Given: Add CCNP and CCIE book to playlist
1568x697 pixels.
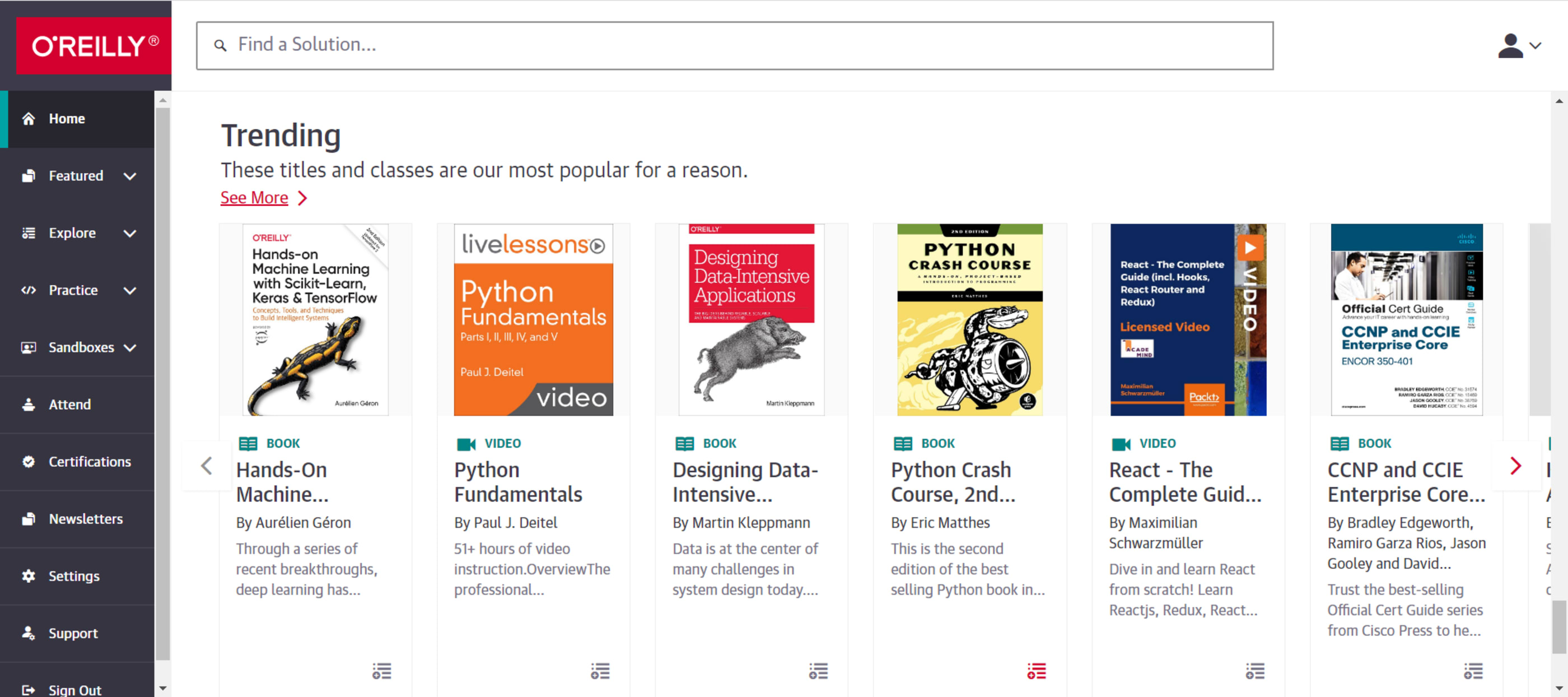Looking at the screenshot, I should click(1473, 671).
